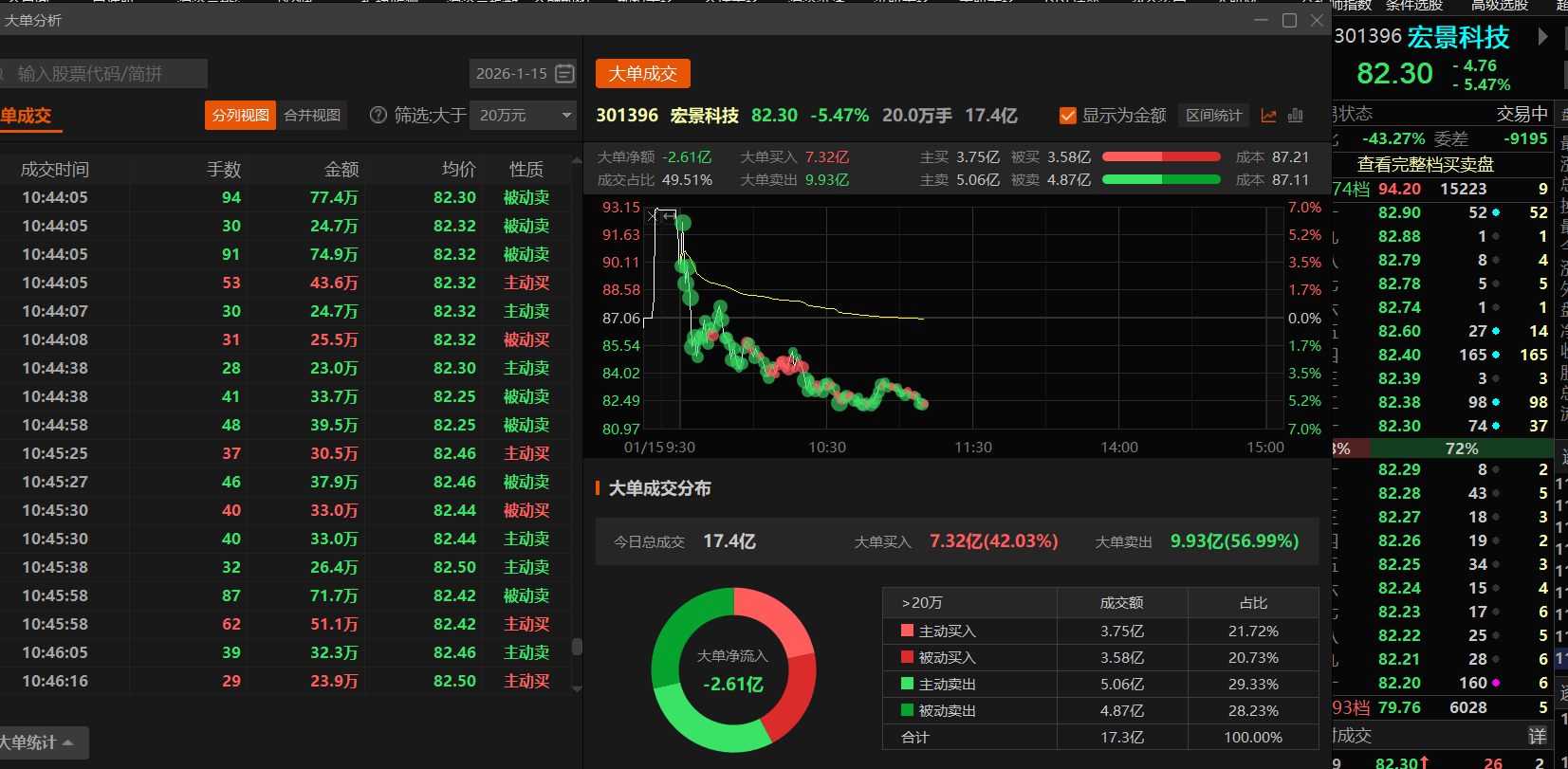This screenshot has width=1568, height=769.
Task: Maximize the 大单分析 window
Action: coord(1289,20)
